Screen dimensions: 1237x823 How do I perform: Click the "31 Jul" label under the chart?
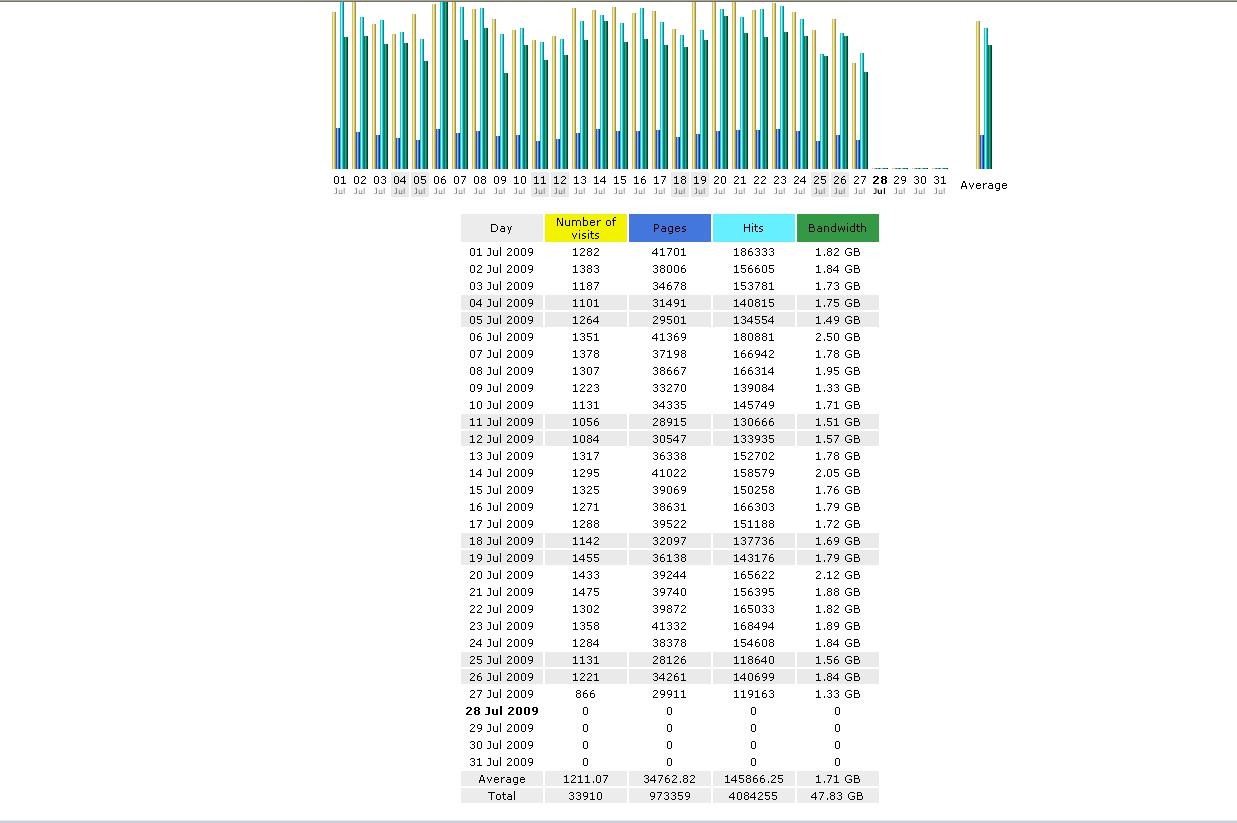click(x=939, y=184)
